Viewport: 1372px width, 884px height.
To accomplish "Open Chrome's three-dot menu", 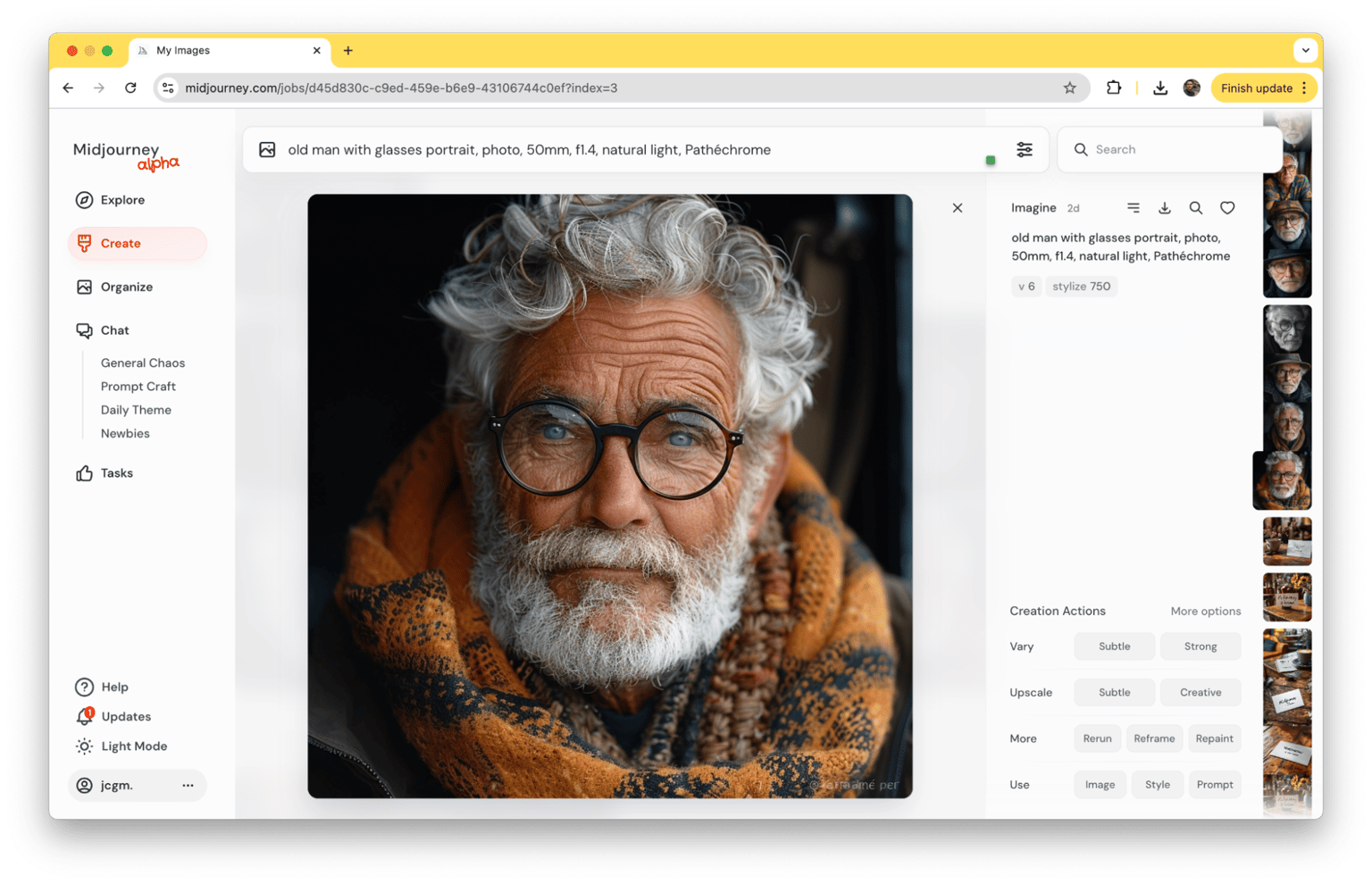I will [1305, 88].
